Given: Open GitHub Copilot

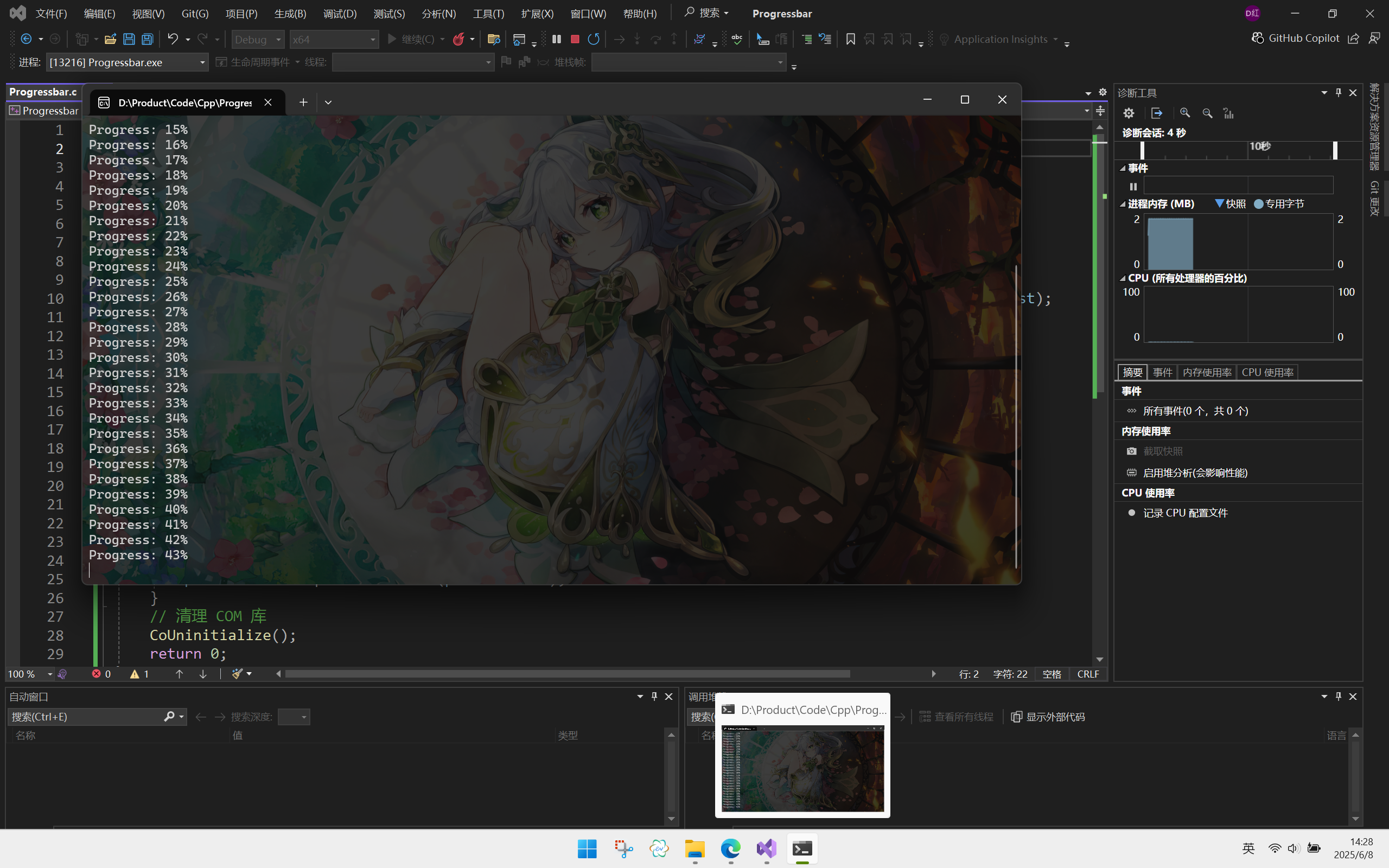Looking at the screenshot, I should click(x=1296, y=38).
